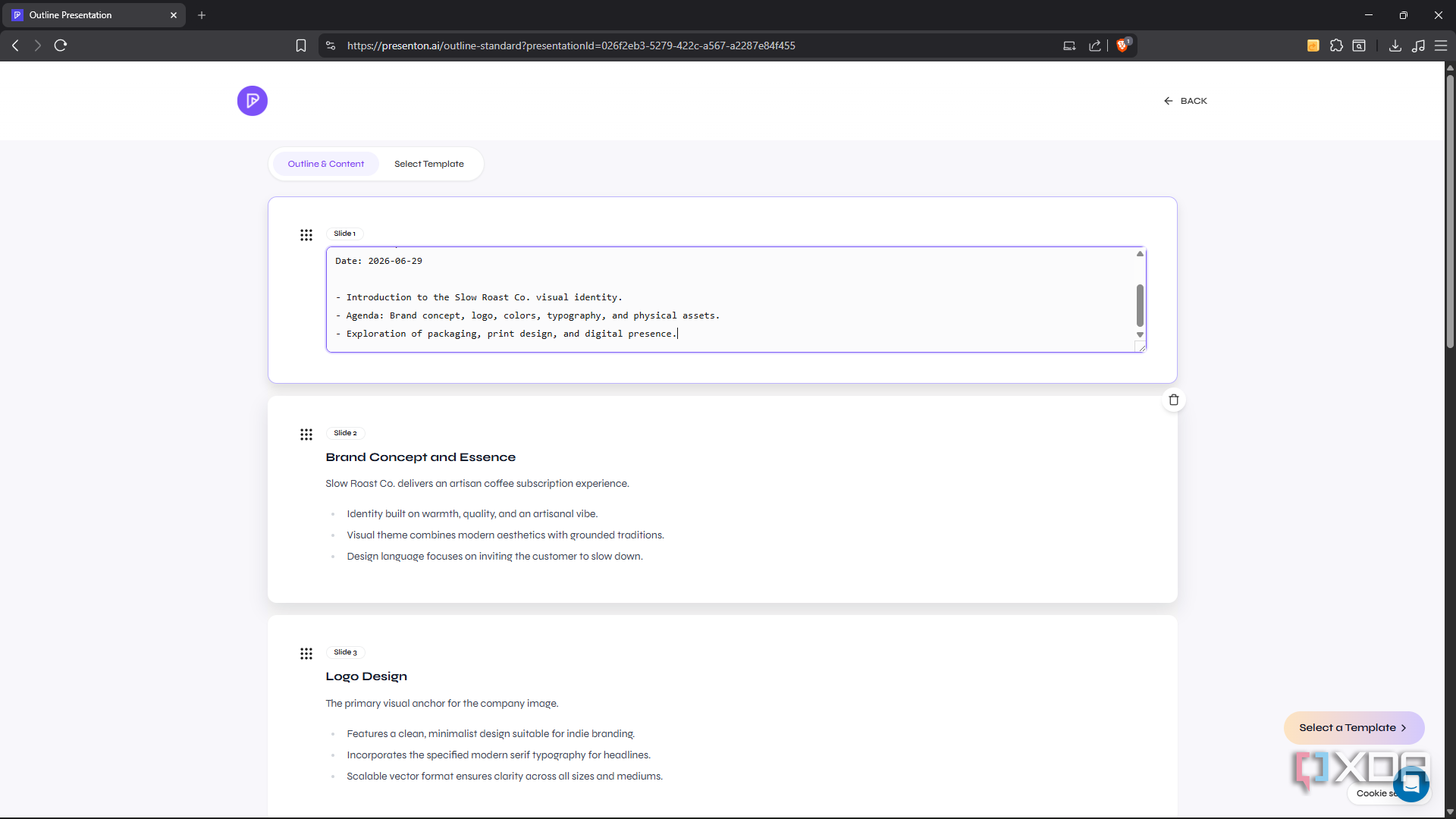Reload the current page

(61, 45)
